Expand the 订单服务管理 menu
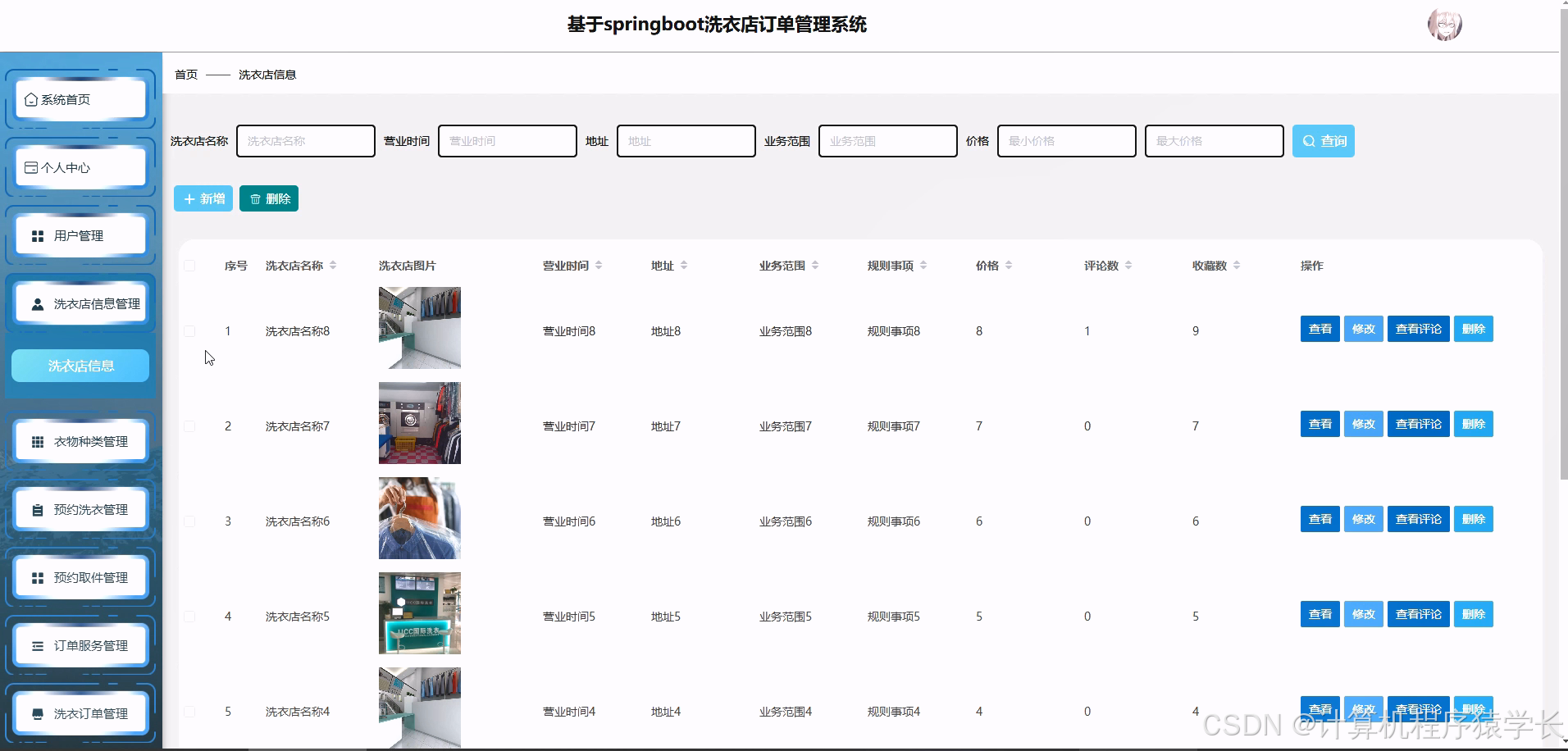Viewport: 1568px width, 751px height. pyautogui.click(x=80, y=646)
